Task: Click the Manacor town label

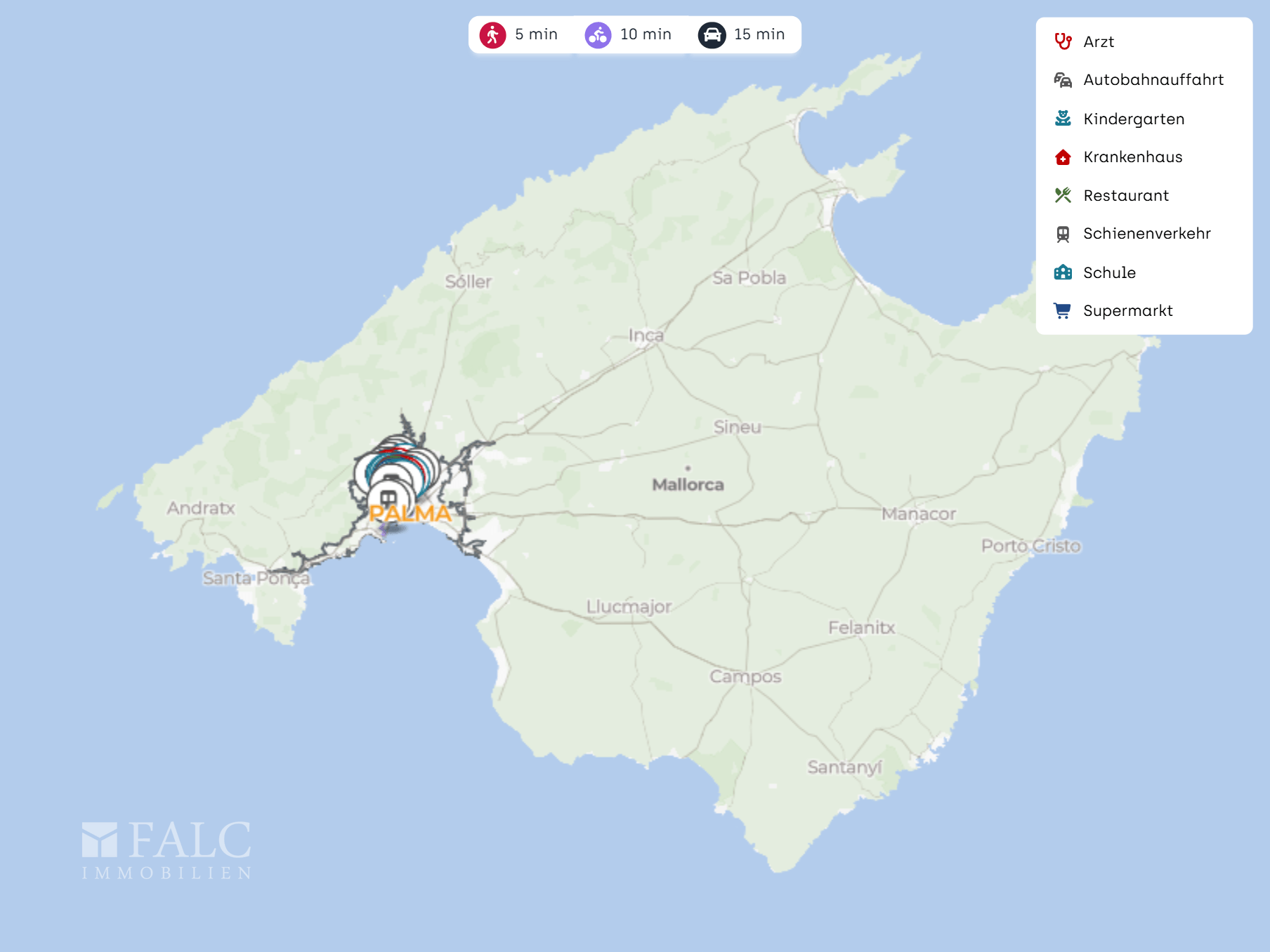Action: pos(918,514)
